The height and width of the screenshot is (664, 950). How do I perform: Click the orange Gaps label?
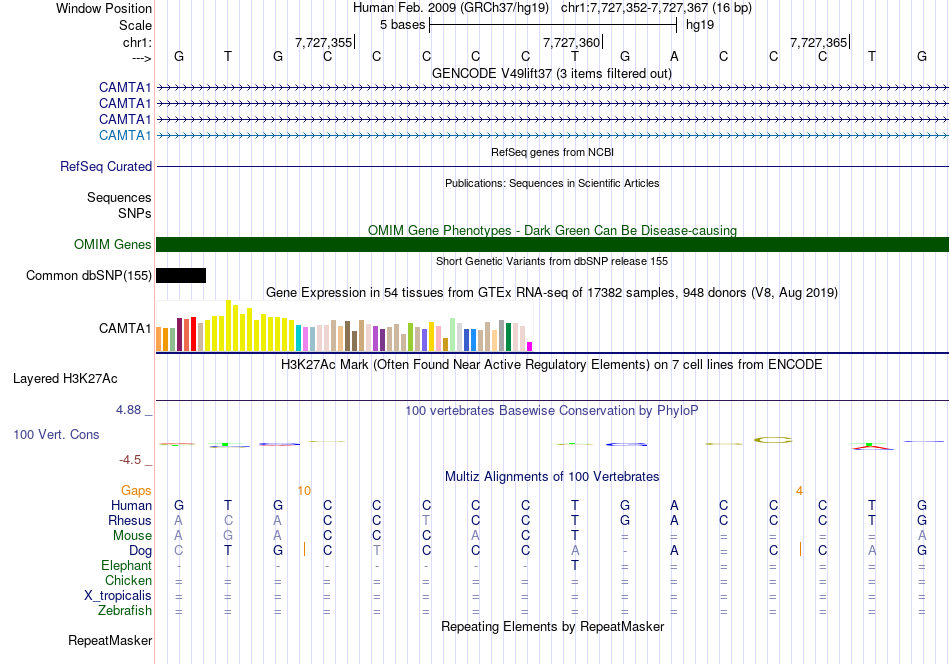[x=136, y=490]
